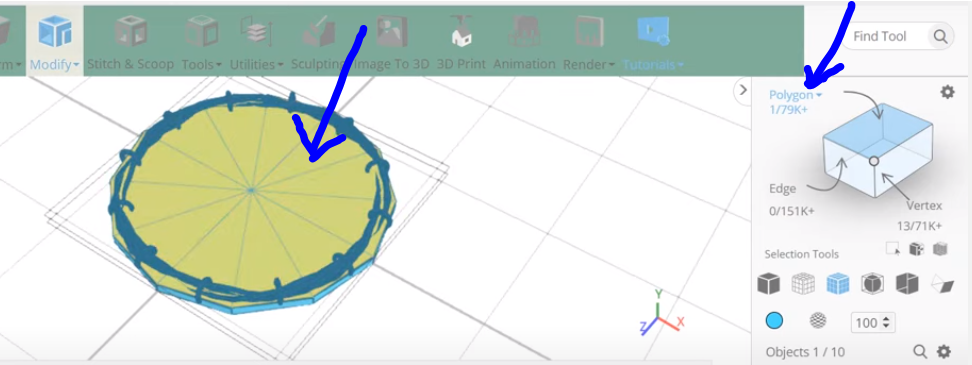The height and width of the screenshot is (365, 972).
Task: Click the Modify cube icon
Action: (55, 31)
